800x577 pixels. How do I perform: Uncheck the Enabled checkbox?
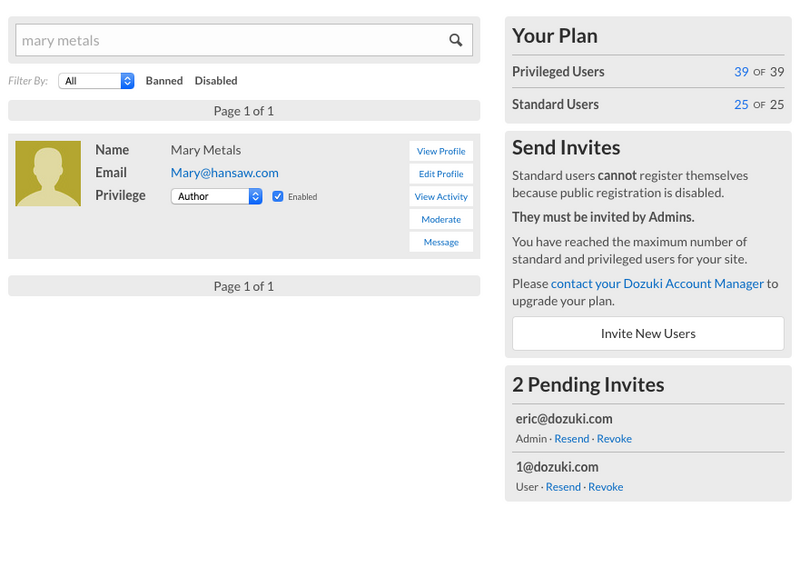coord(278,196)
